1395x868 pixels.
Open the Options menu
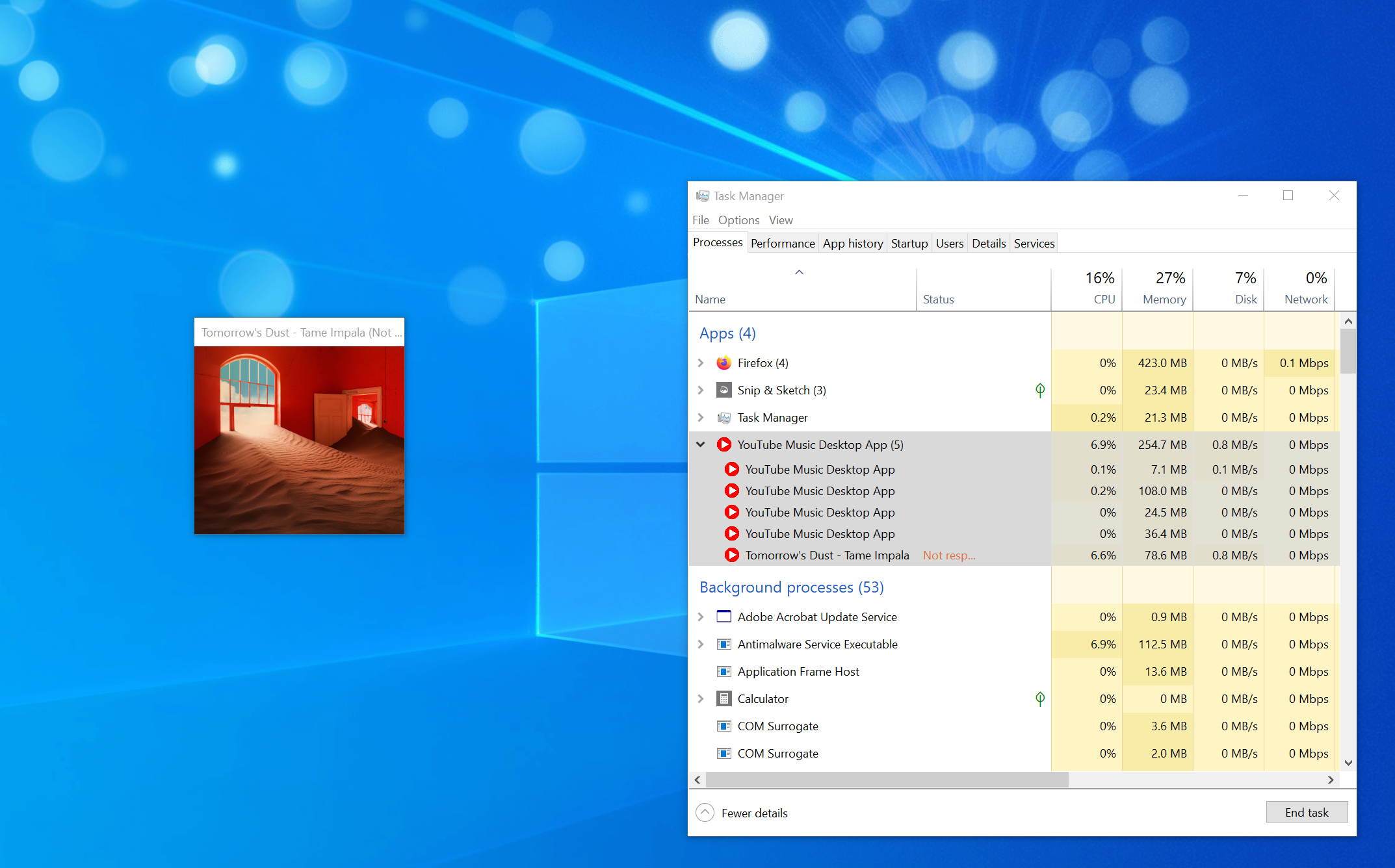tap(738, 220)
